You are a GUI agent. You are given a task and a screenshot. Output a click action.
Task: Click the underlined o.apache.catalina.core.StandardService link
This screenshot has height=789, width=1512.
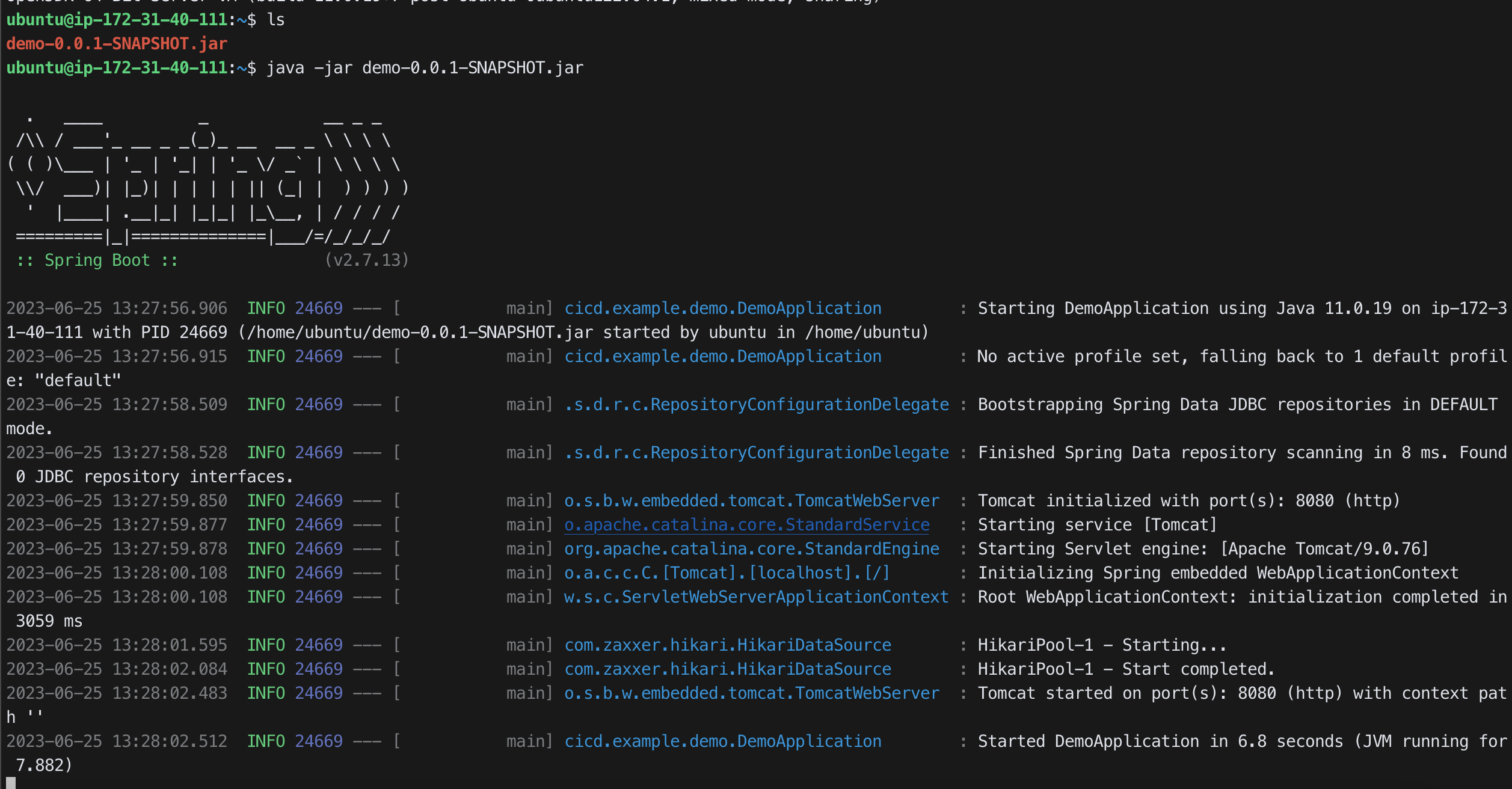coord(746,525)
